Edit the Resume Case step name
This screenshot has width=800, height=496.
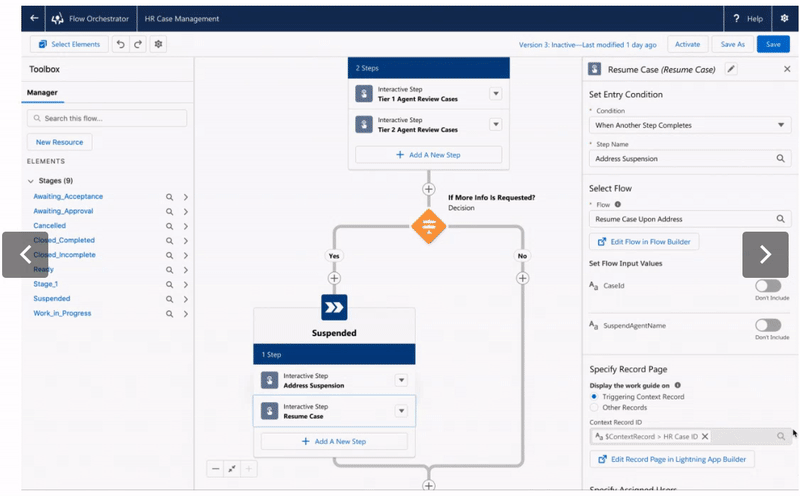click(x=731, y=69)
